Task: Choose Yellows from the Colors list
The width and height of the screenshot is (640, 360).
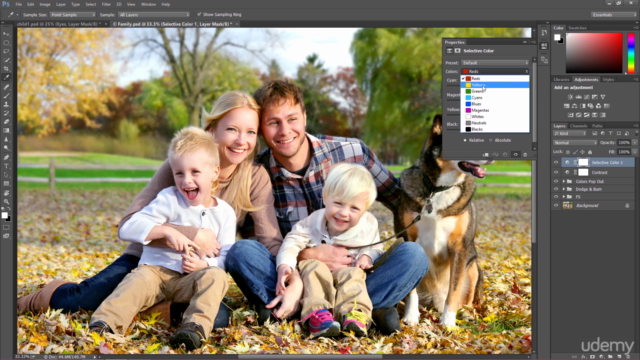Action: [x=495, y=85]
